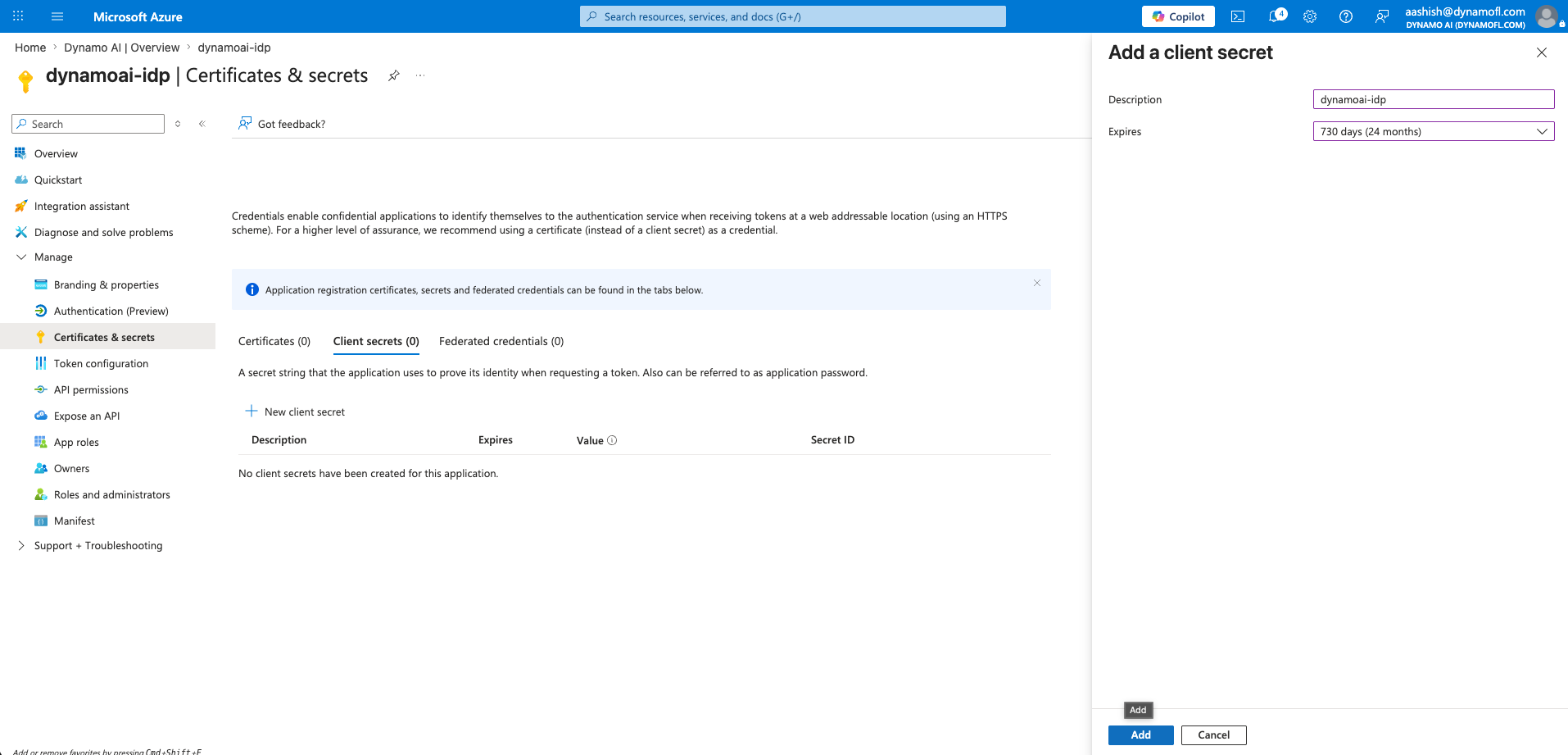Open the more options ellipsis beside the title
This screenshot has height=755, width=1568.
point(420,75)
